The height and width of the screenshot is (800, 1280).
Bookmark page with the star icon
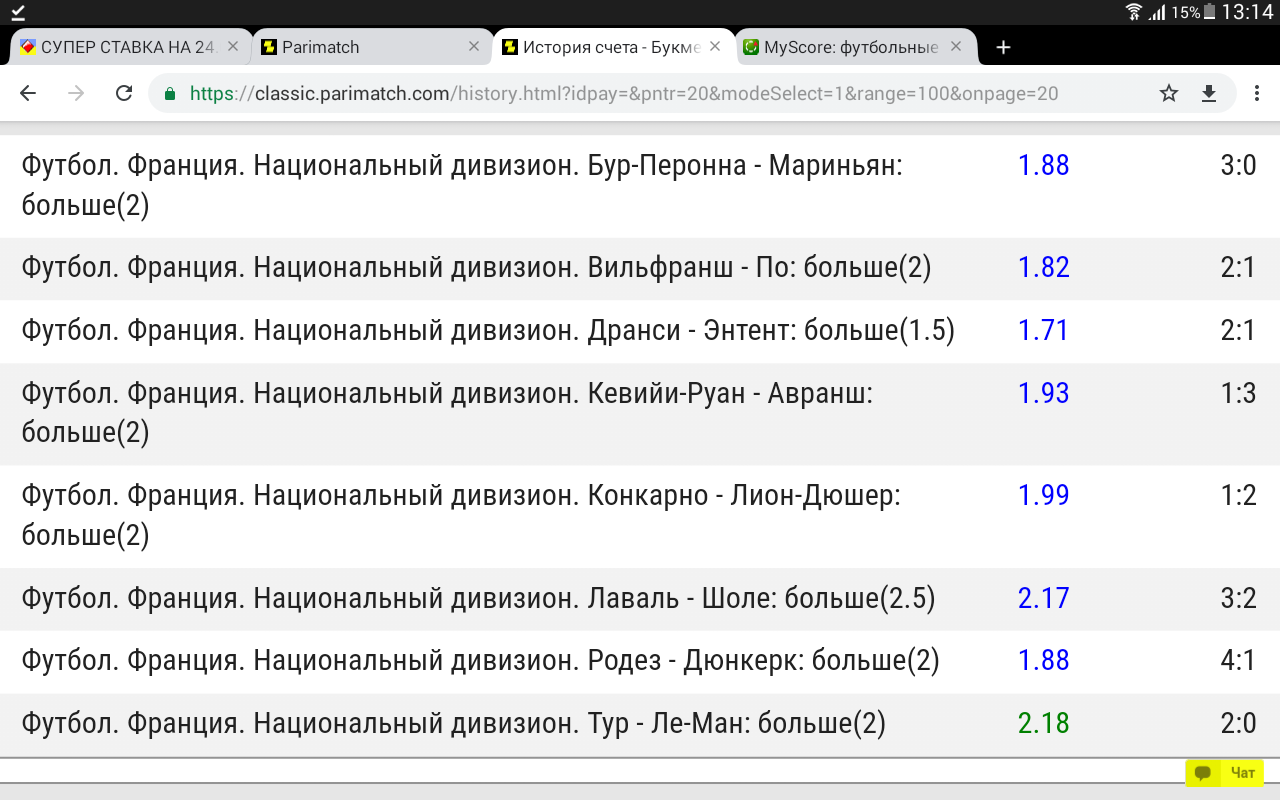(x=1168, y=93)
